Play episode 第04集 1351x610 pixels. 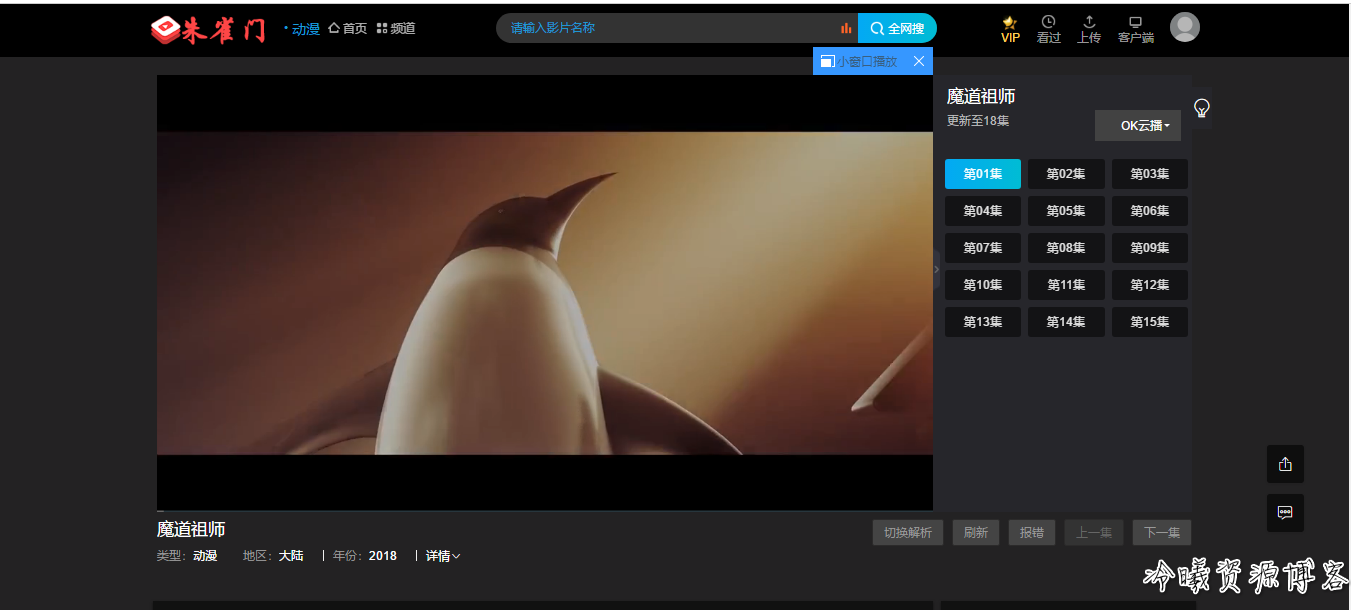983,211
